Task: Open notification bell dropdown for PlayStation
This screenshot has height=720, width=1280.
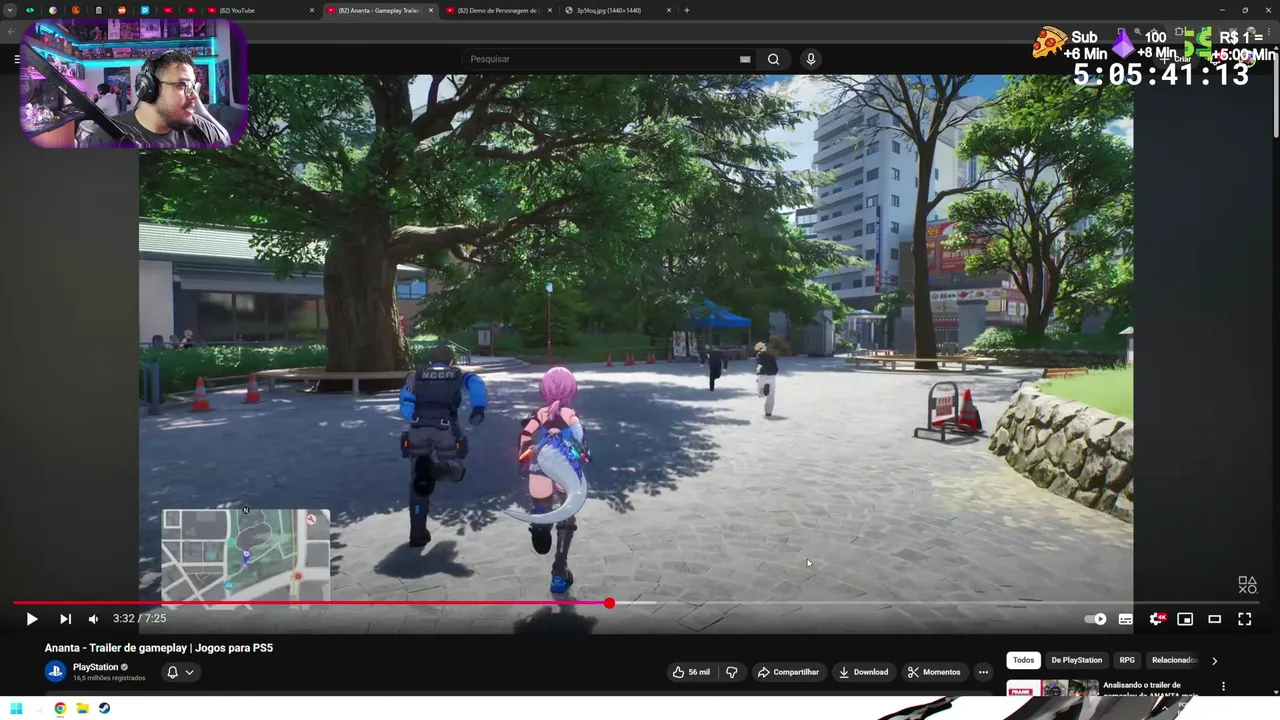Action: pos(180,672)
